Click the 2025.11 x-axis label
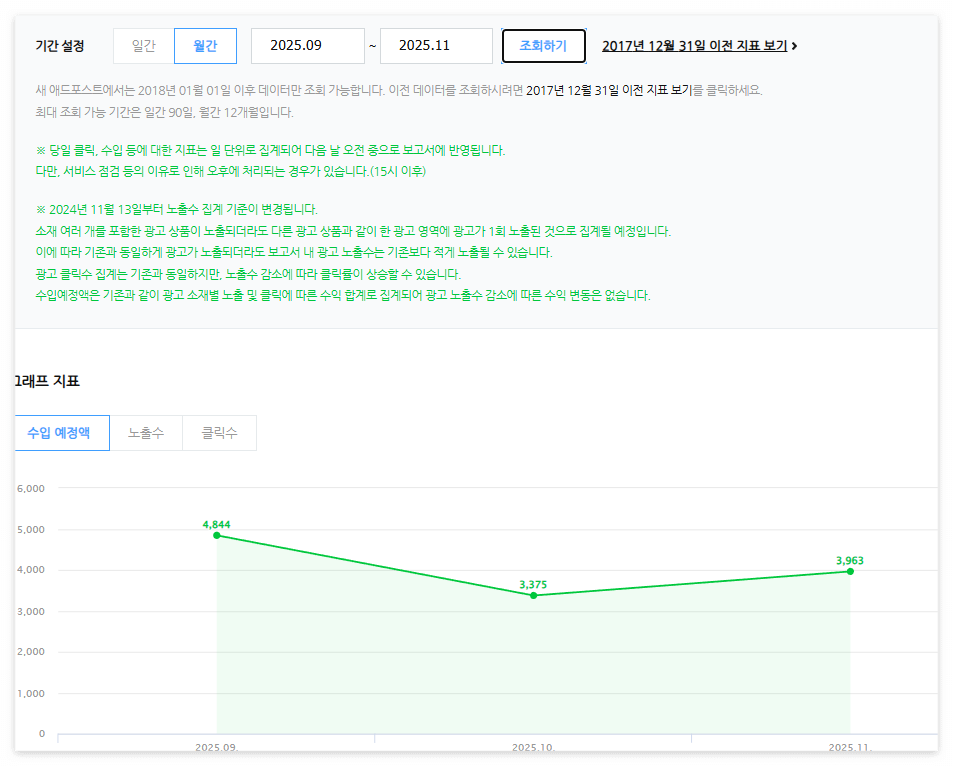953x766 pixels. [x=849, y=746]
